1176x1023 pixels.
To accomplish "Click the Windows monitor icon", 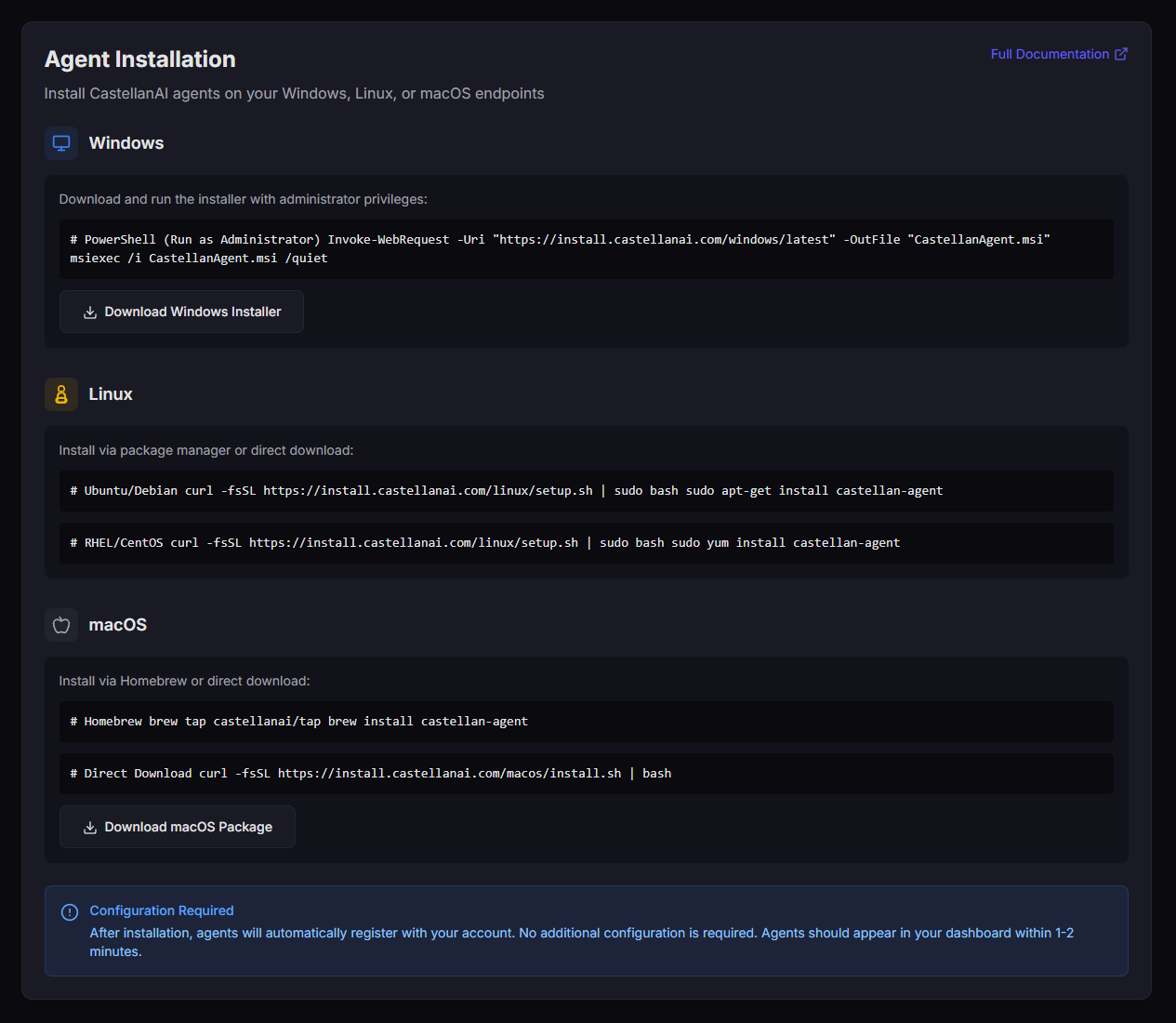I will pyautogui.click(x=61, y=143).
